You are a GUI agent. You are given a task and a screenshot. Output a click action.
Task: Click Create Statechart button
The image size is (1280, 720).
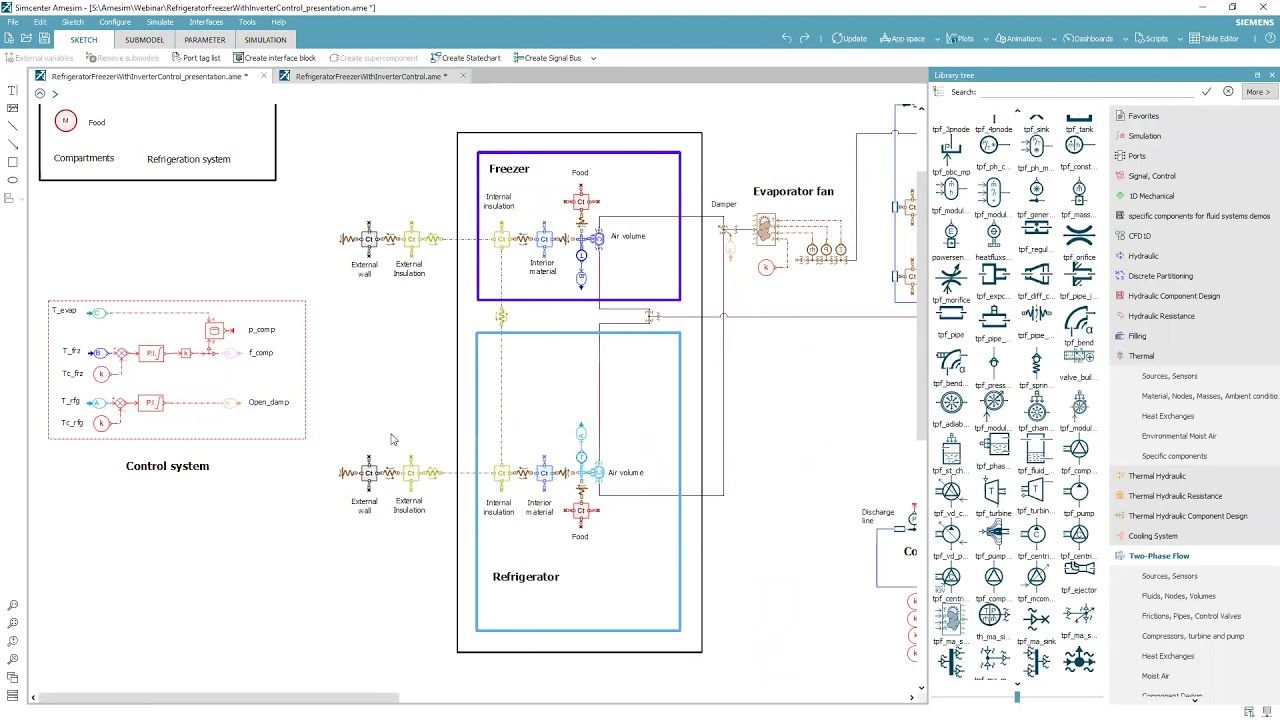coord(465,58)
